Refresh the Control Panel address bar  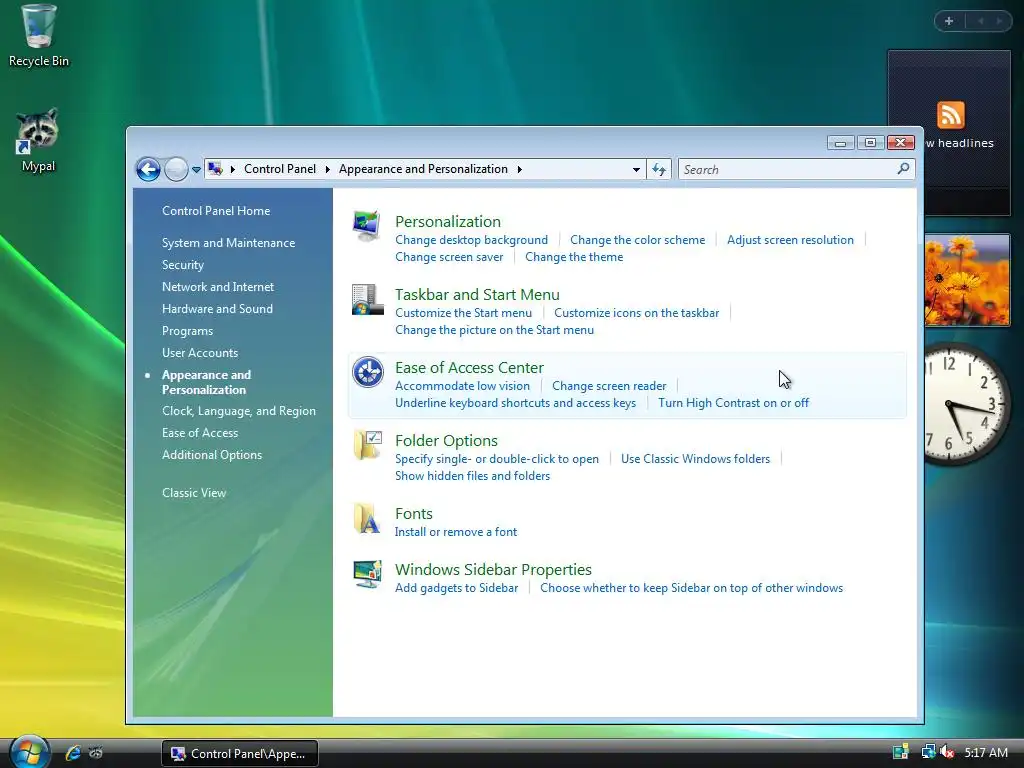659,170
